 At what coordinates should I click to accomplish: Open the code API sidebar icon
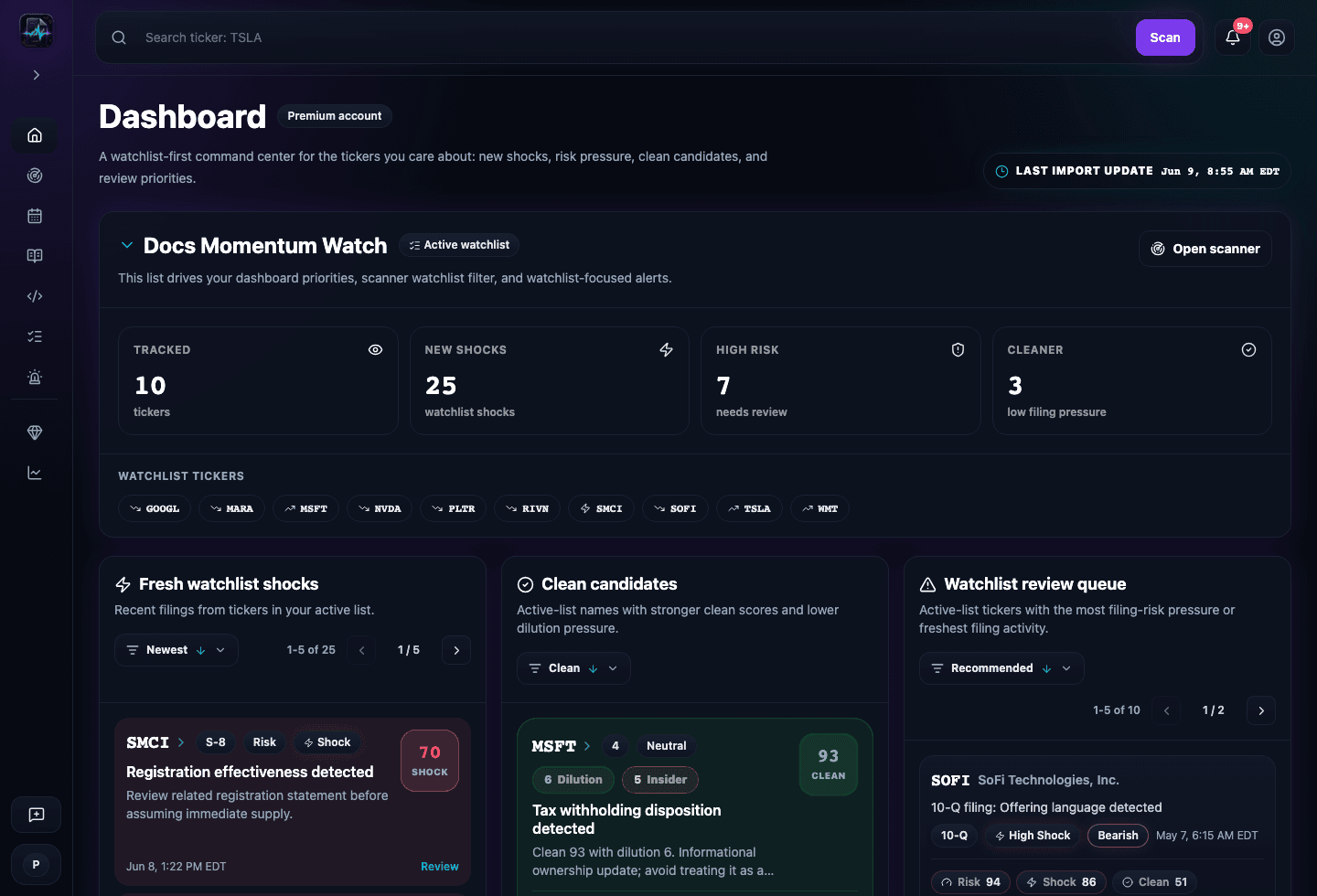[x=35, y=296]
